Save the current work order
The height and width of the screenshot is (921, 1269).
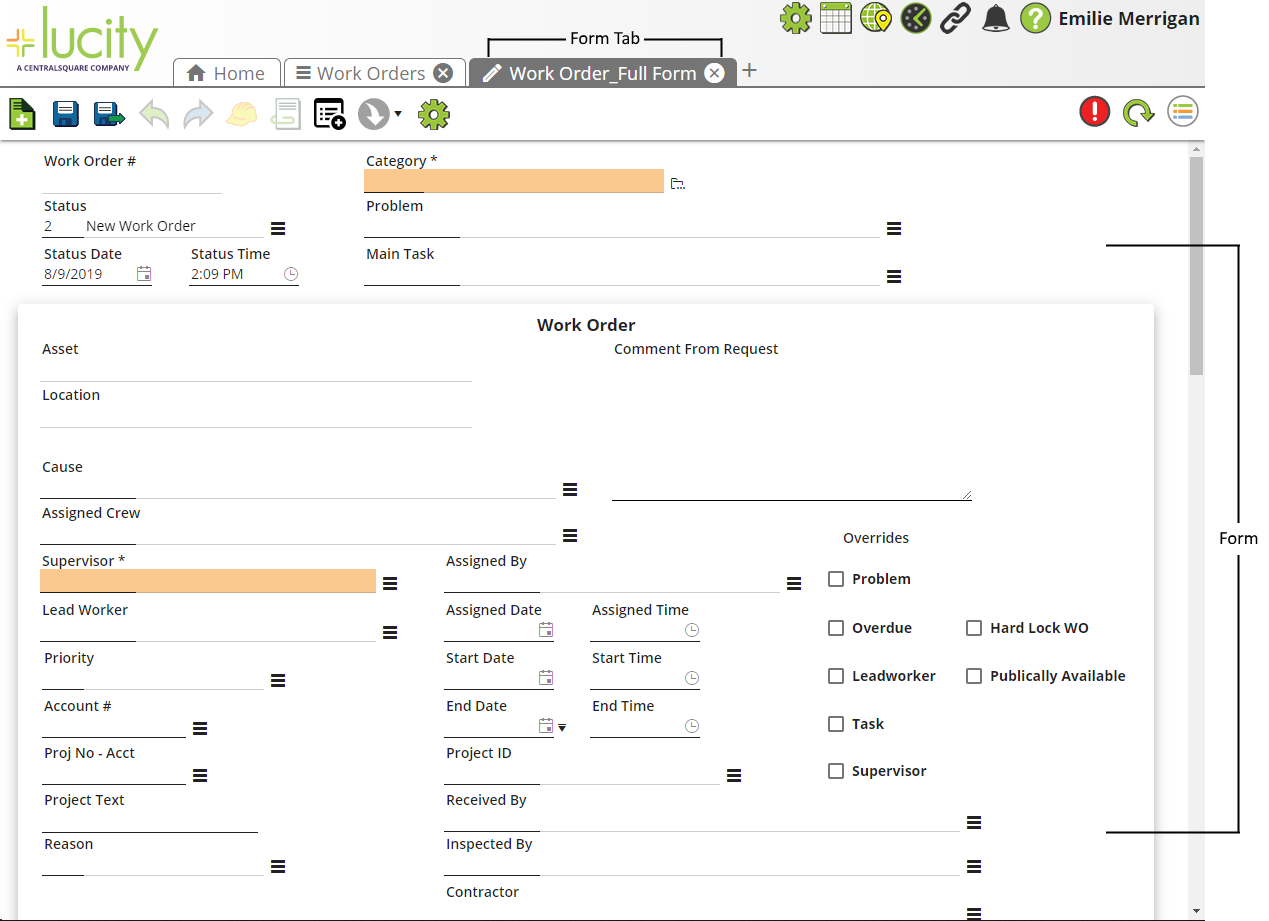click(x=65, y=113)
